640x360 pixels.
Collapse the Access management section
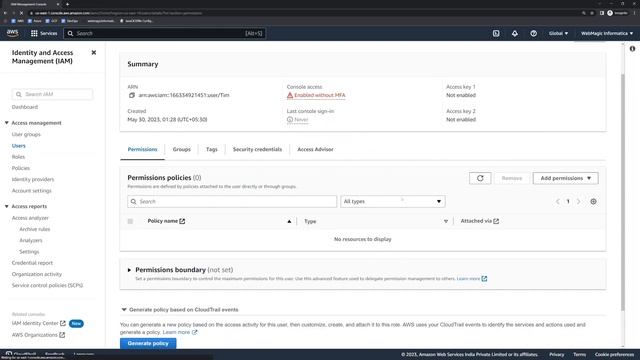pos(7,123)
